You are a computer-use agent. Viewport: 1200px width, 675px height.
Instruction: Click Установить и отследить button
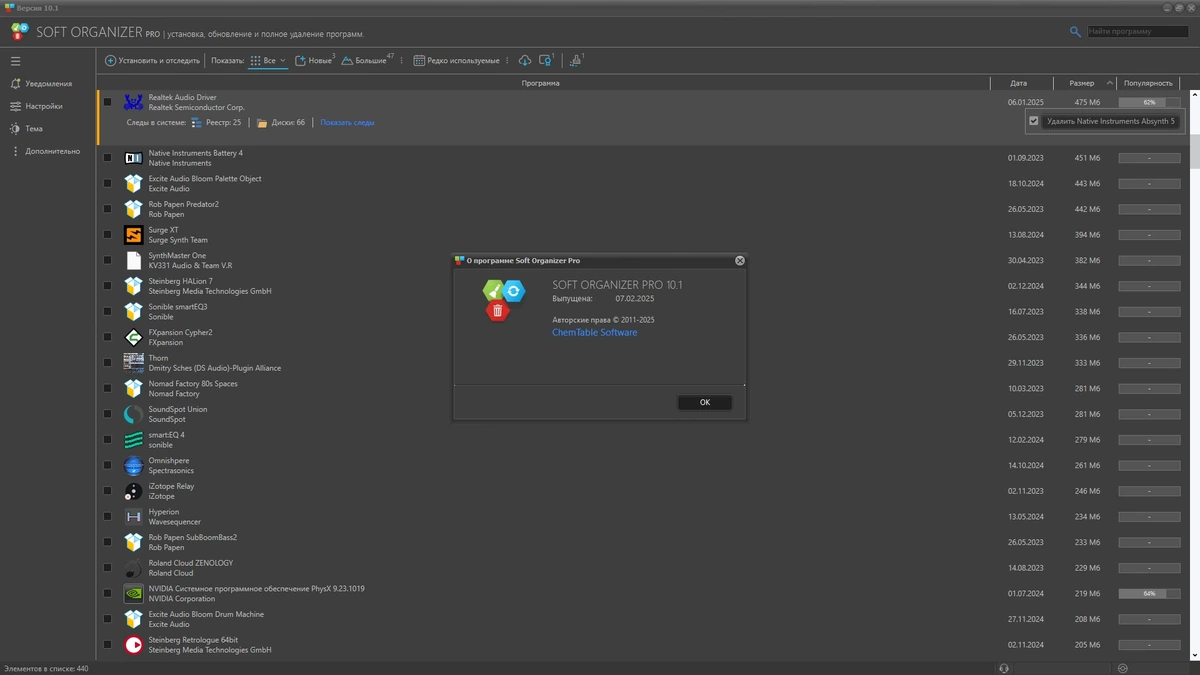(x=152, y=61)
